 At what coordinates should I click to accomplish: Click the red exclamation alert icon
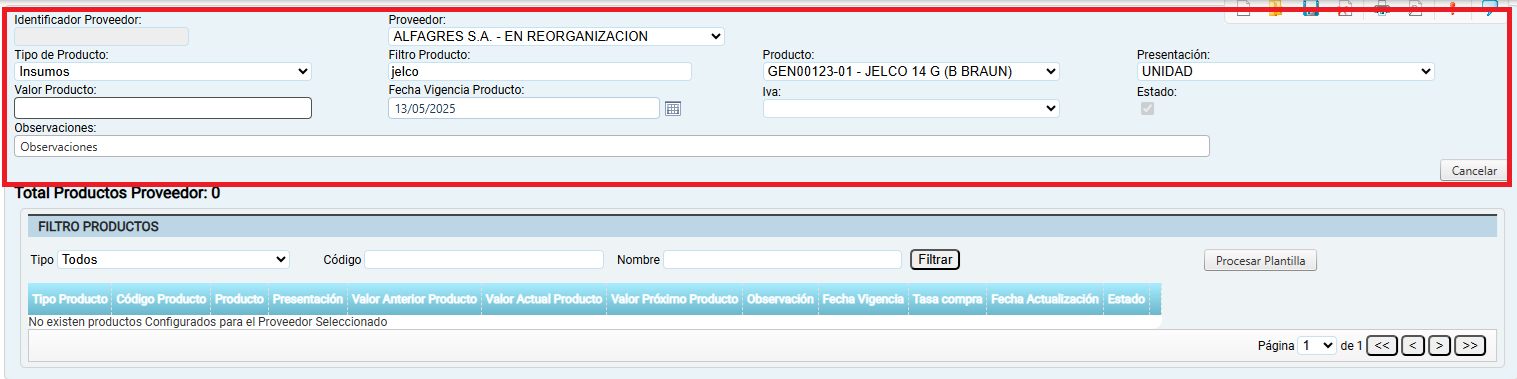tap(1452, 10)
